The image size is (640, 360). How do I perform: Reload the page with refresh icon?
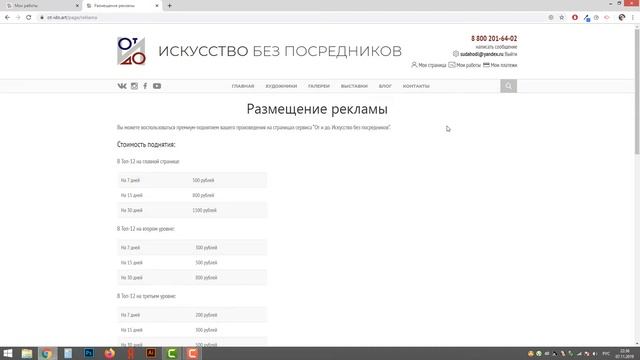pos(29,18)
